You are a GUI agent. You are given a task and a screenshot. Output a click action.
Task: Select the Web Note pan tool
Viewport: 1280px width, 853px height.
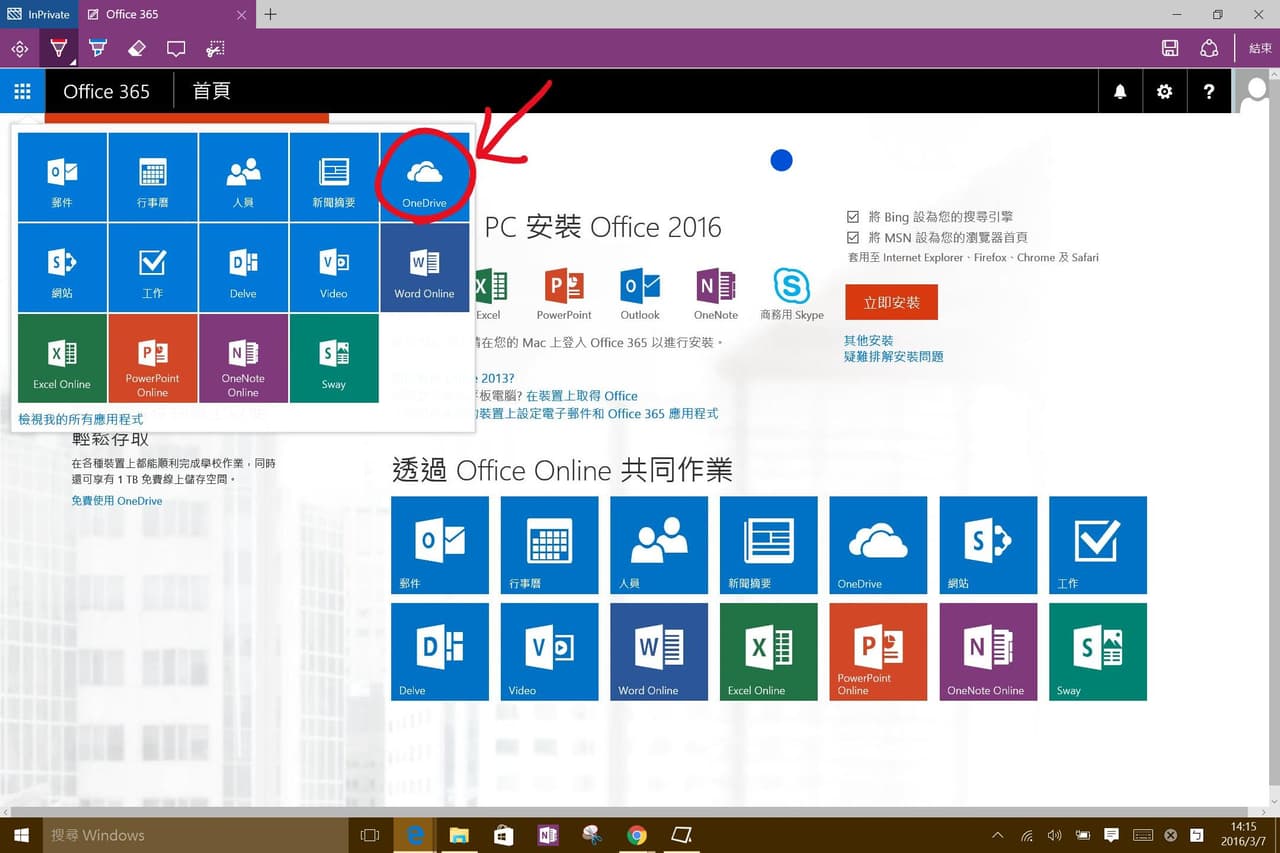click(x=19, y=48)
